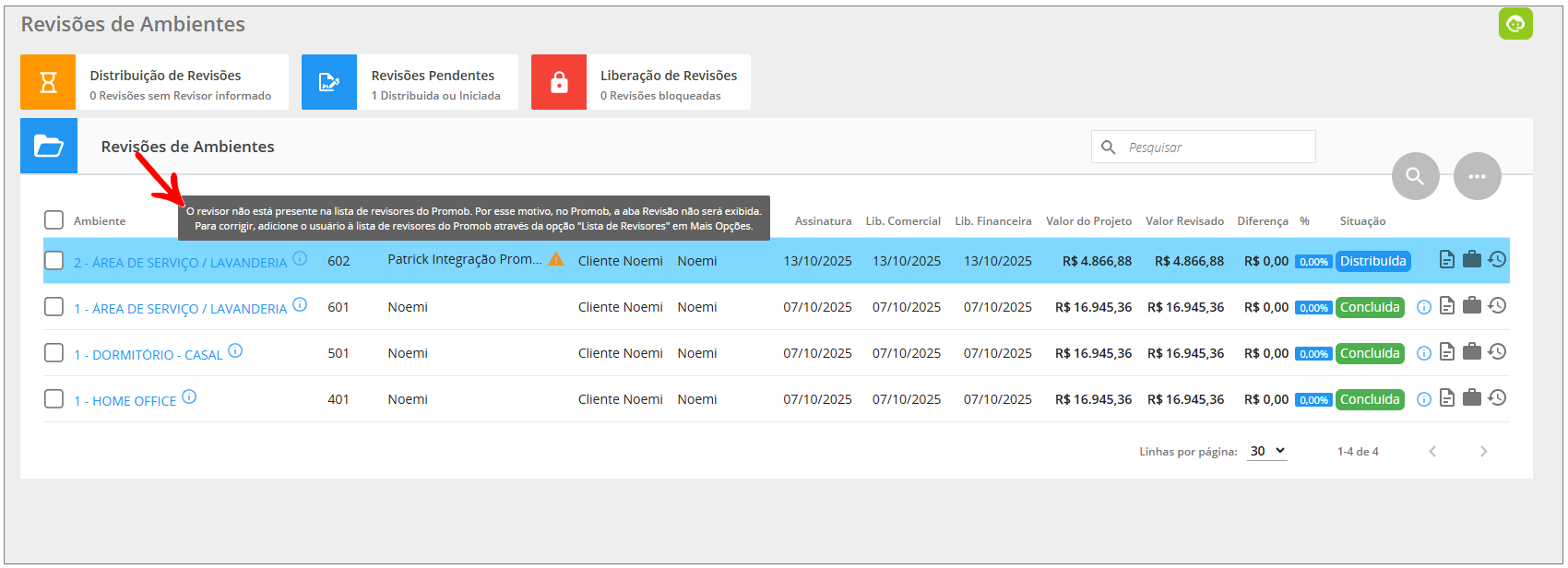
Task: Open the round three-dots more options button
Action: point(1477,176)
